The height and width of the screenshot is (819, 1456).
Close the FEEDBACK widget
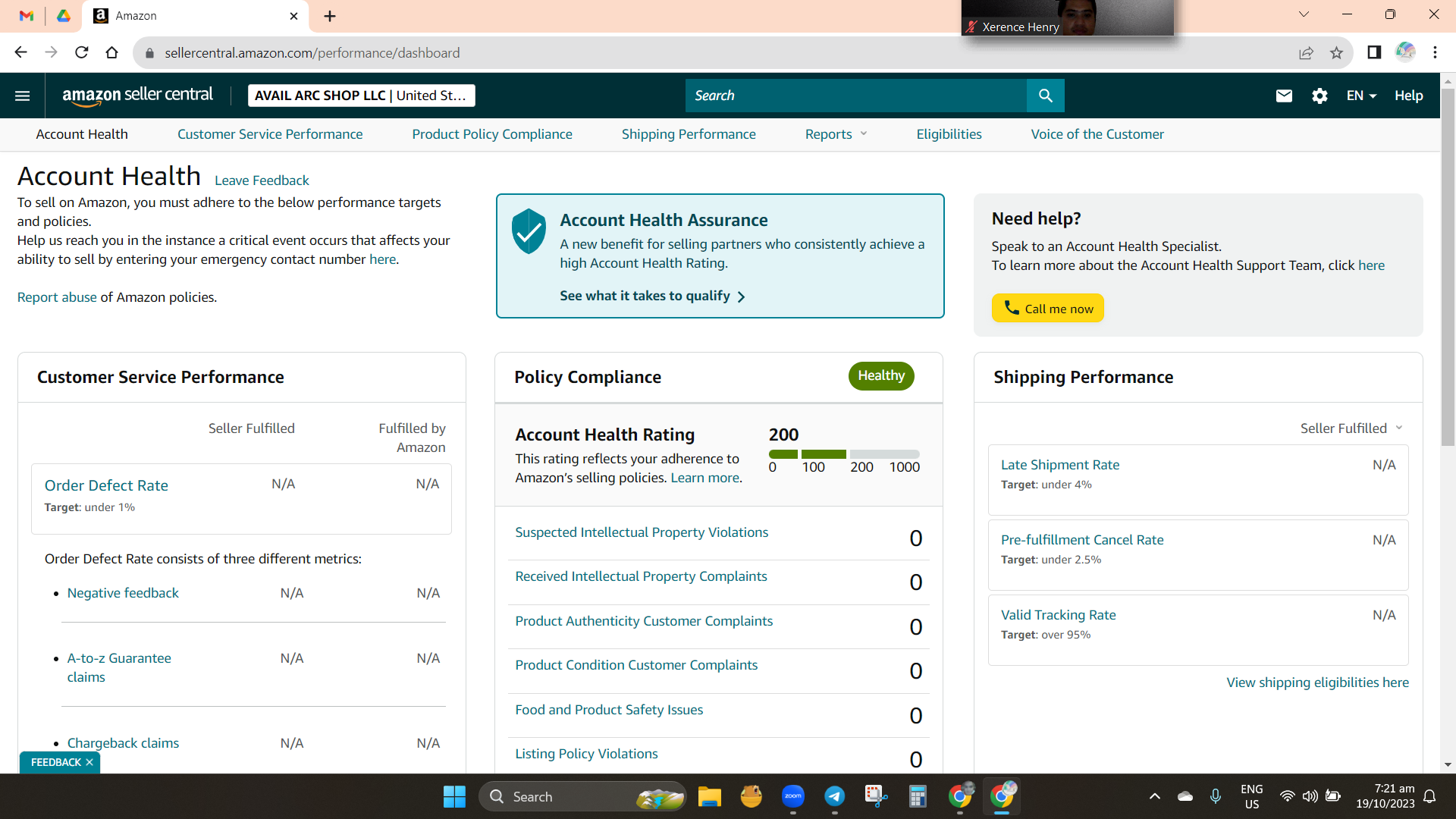[89, 762]
